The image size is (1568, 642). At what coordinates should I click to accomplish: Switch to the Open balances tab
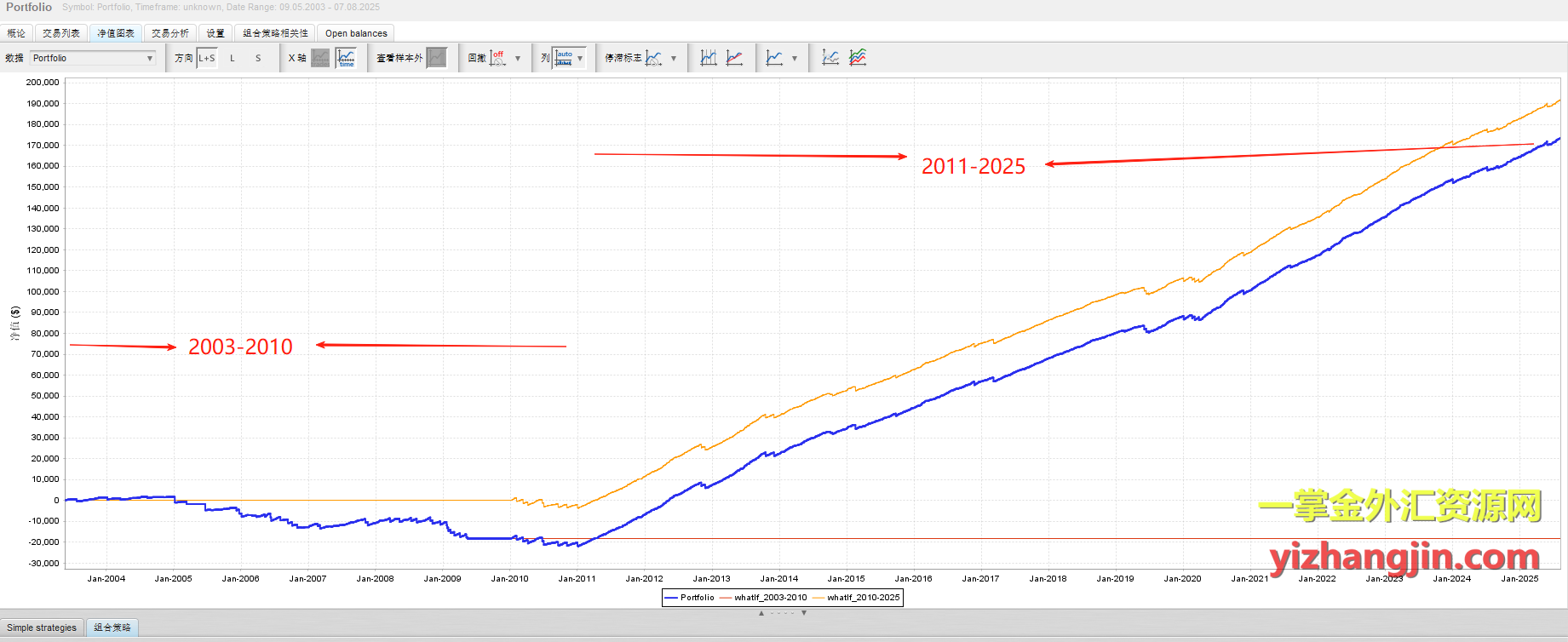pos(356,33)
